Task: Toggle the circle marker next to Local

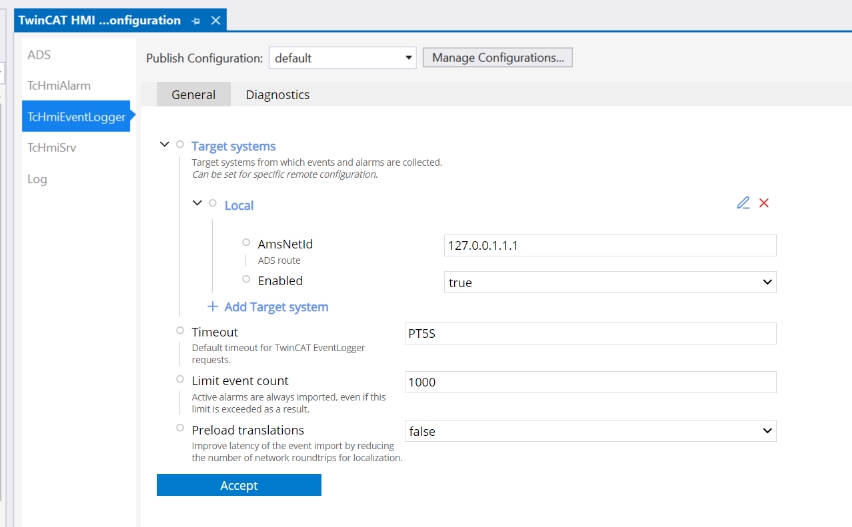Action: 212,203
